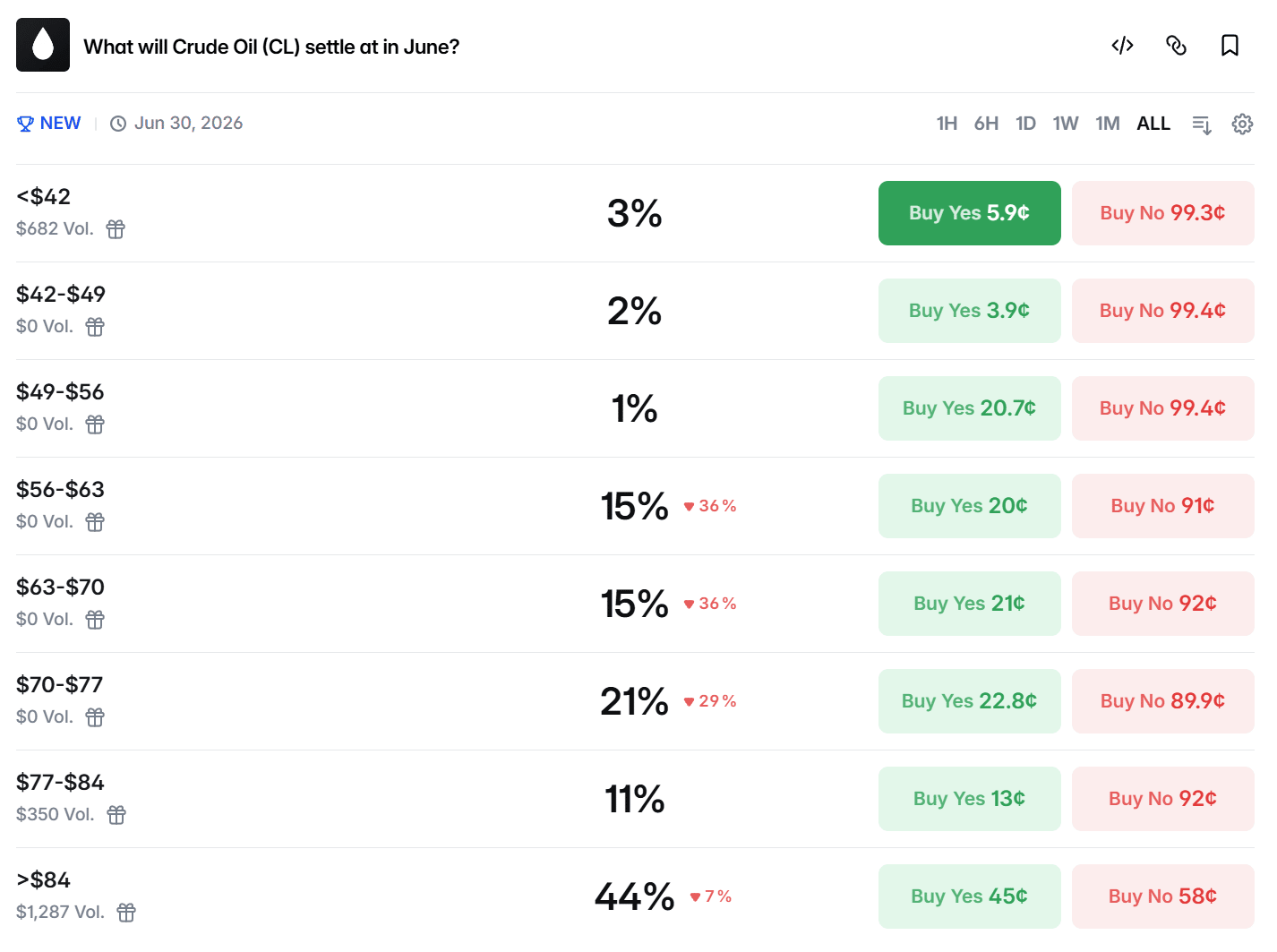
Task: Click the sort outcomes icon
Action: [x=1202, y=124]
